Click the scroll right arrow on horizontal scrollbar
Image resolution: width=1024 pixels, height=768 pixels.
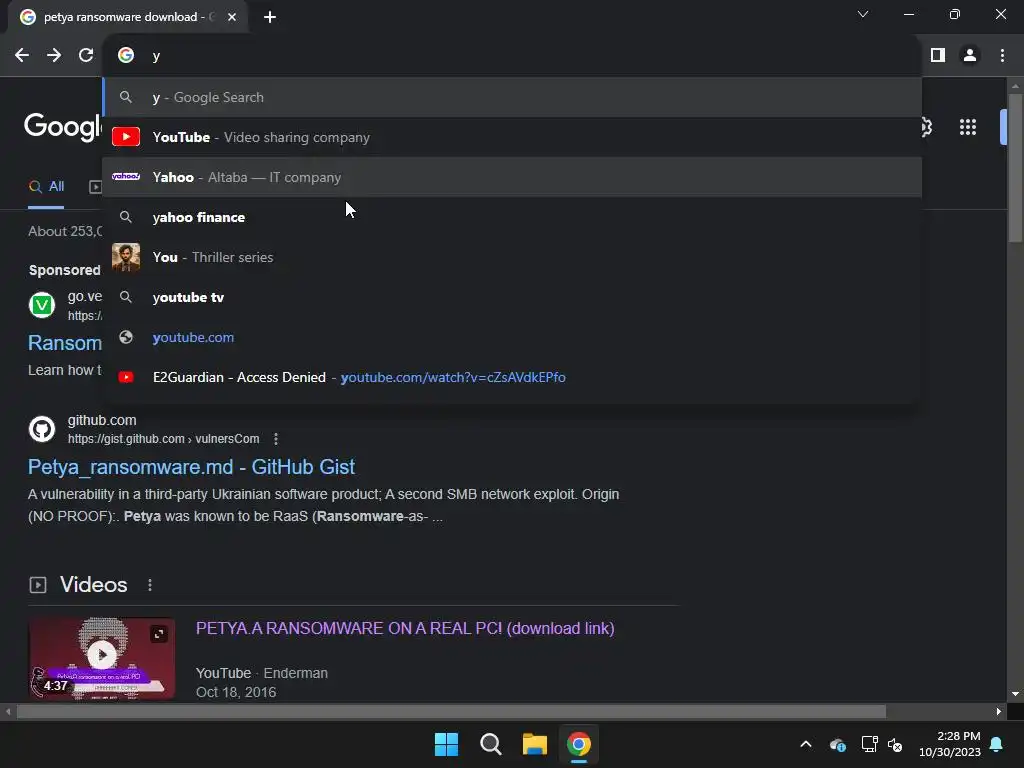(999, 712)
